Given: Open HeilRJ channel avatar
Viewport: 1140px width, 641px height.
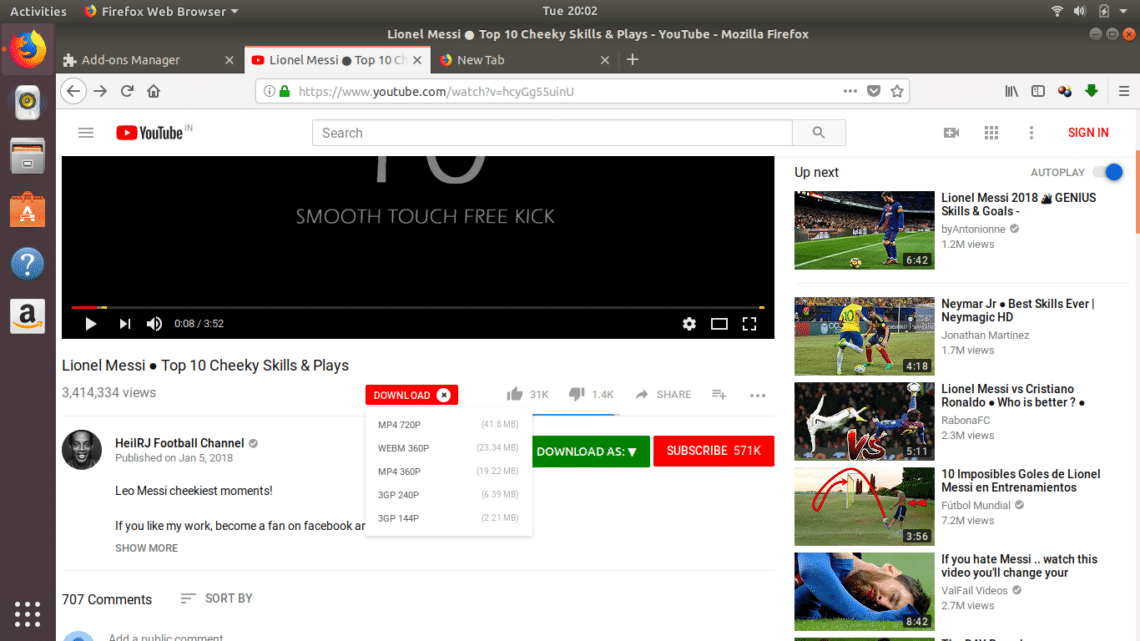Looking at the screenshot, I should 81,449.
